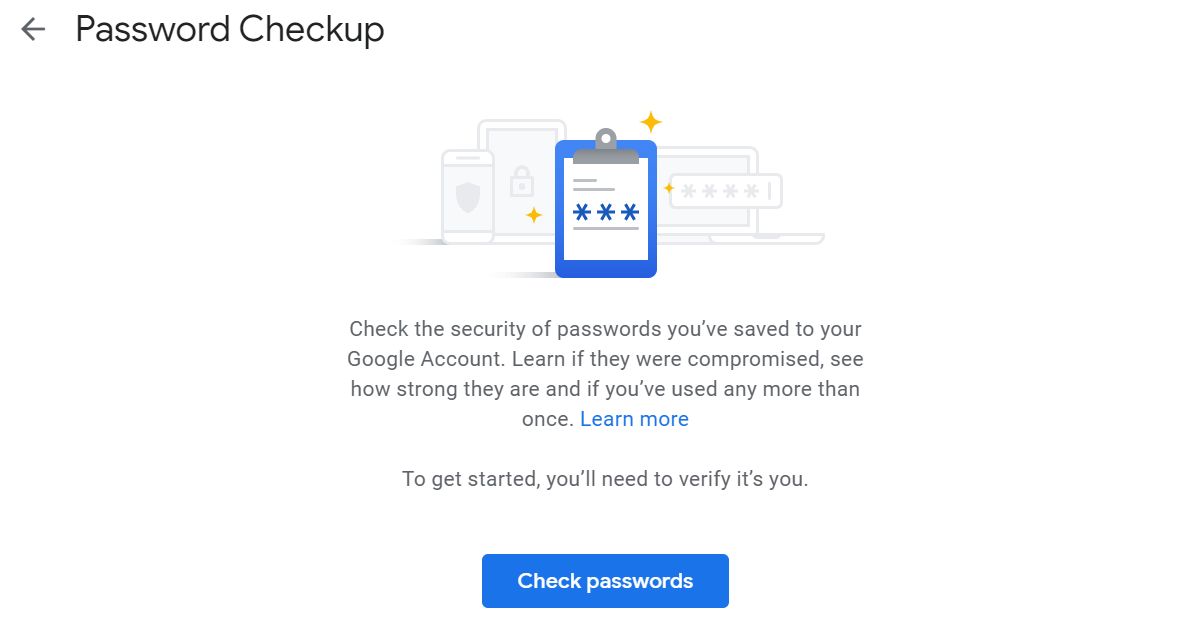
Task: Click the shield icon on the phone
Action: (468, 196)
